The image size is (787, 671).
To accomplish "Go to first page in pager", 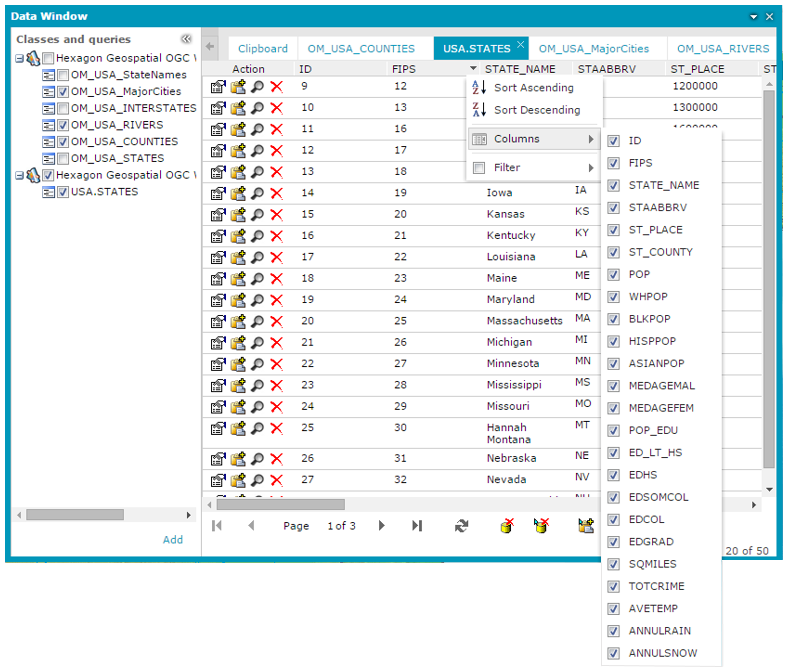I will (216, 525).
